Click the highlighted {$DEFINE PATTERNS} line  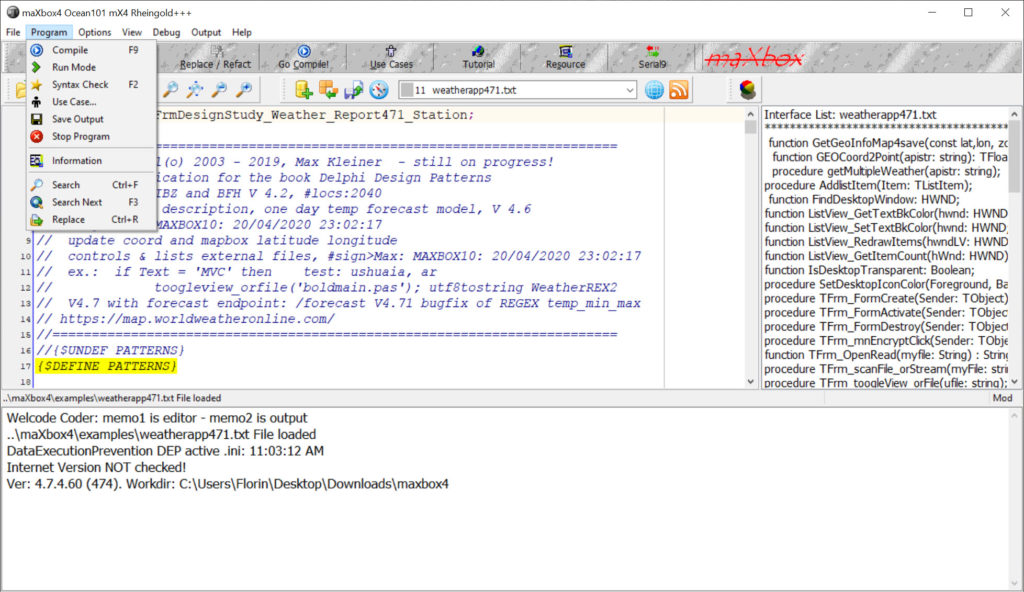(x=106, y=366)
